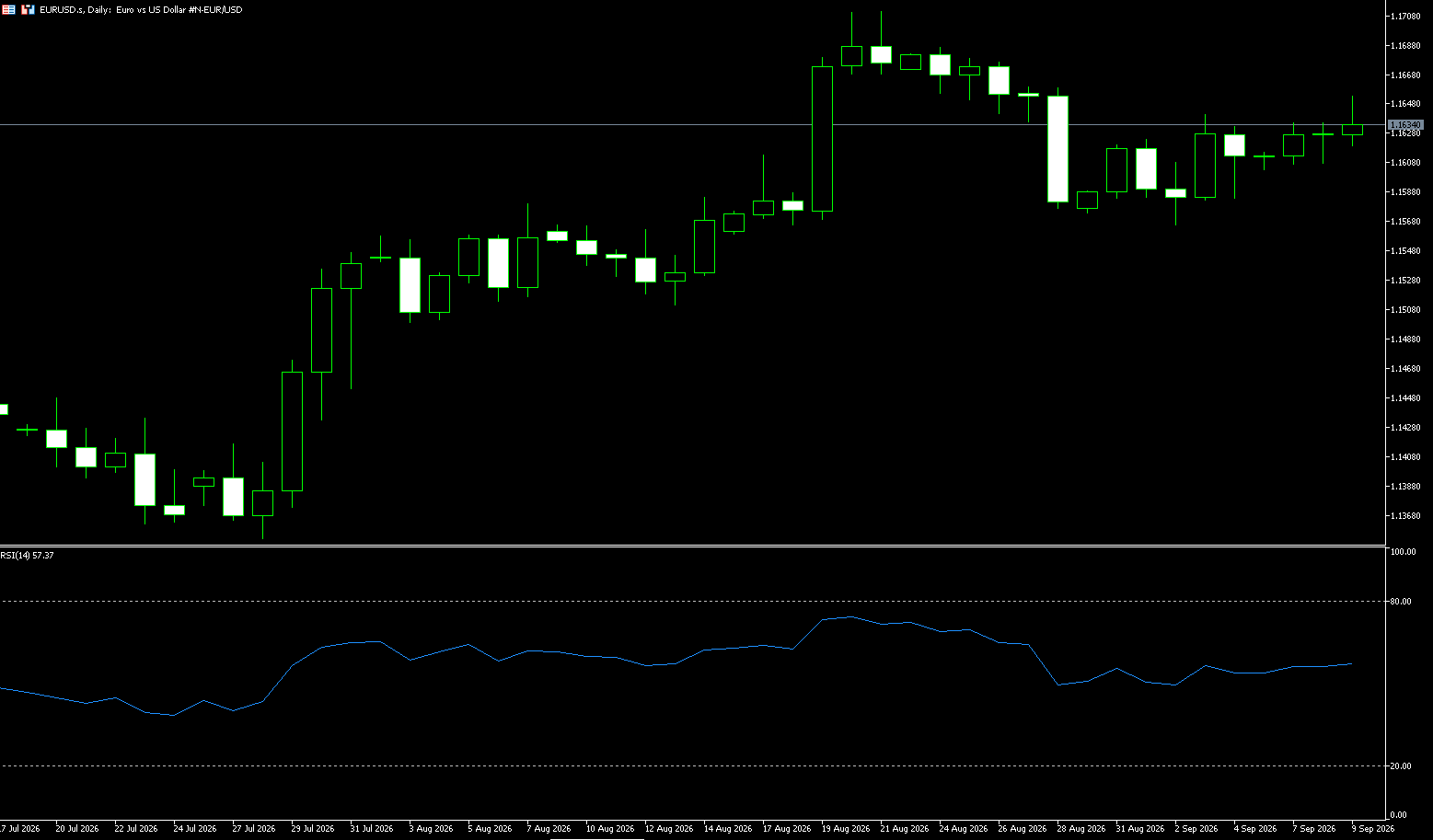1433x840 pixels.
Task: Open the Depth of Market icon
Action: (28, 9)
